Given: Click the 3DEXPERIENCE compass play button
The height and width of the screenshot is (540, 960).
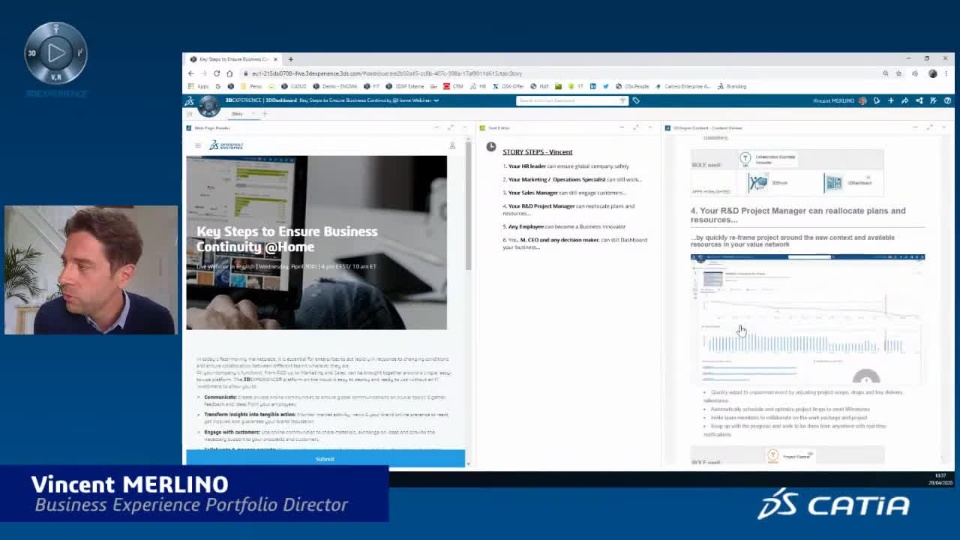Looking at the screenshot, I should (x=56, y=53).
